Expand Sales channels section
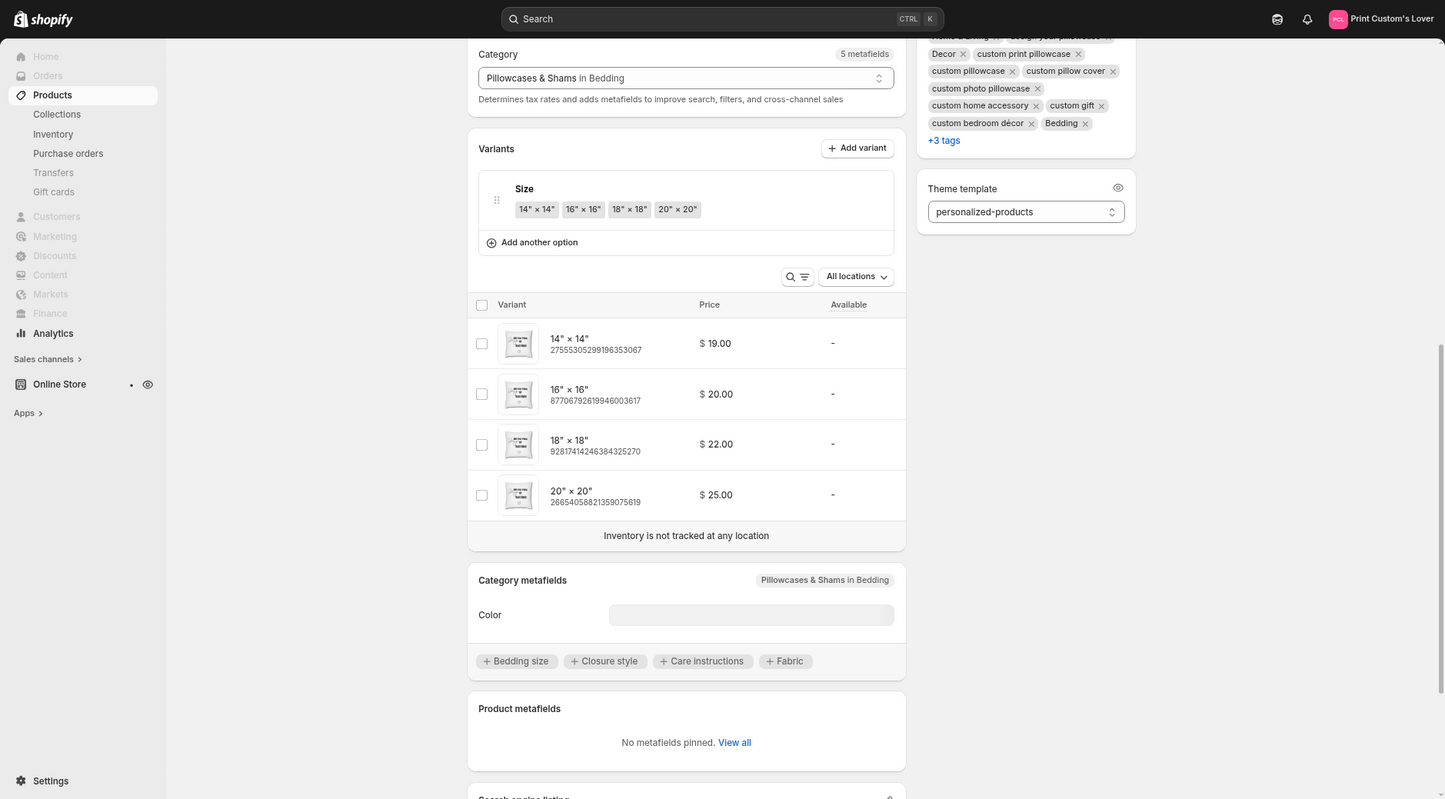 (x=48, y=359)
